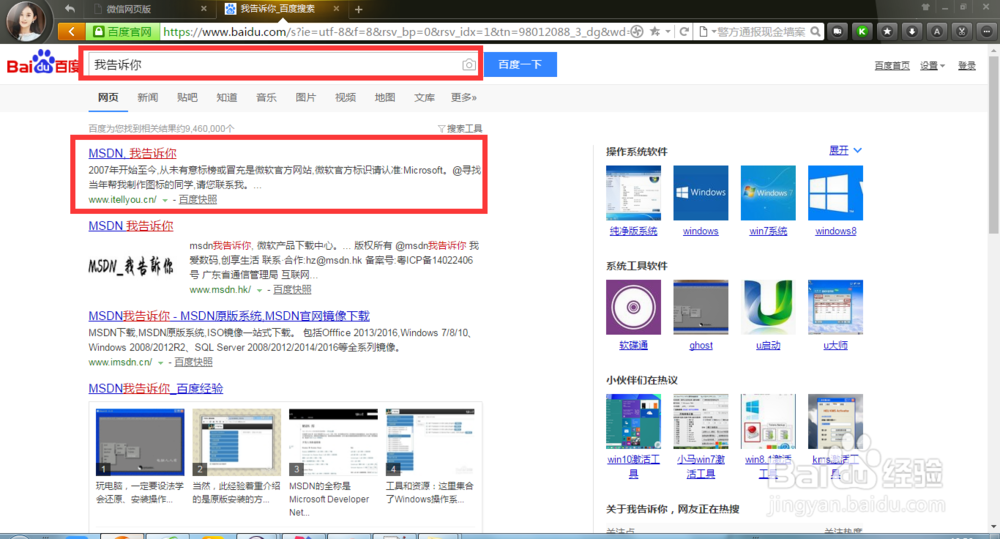Select the 文库 search category
The width and height of the screenshot is (1000, 539).
[x=424, y=97]
